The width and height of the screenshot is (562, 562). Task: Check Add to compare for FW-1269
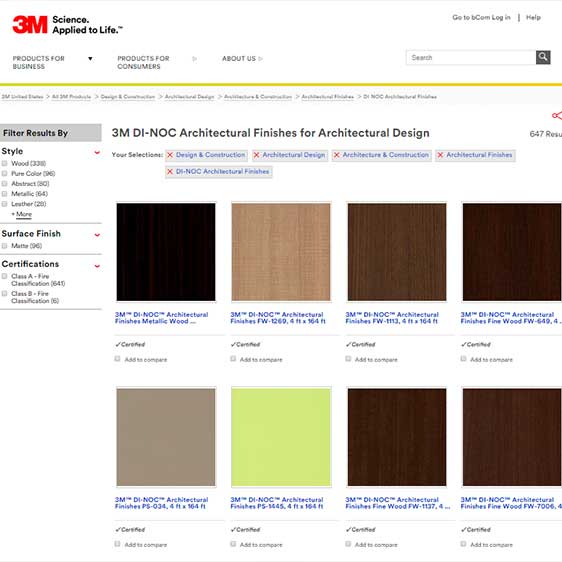(233, 359)
